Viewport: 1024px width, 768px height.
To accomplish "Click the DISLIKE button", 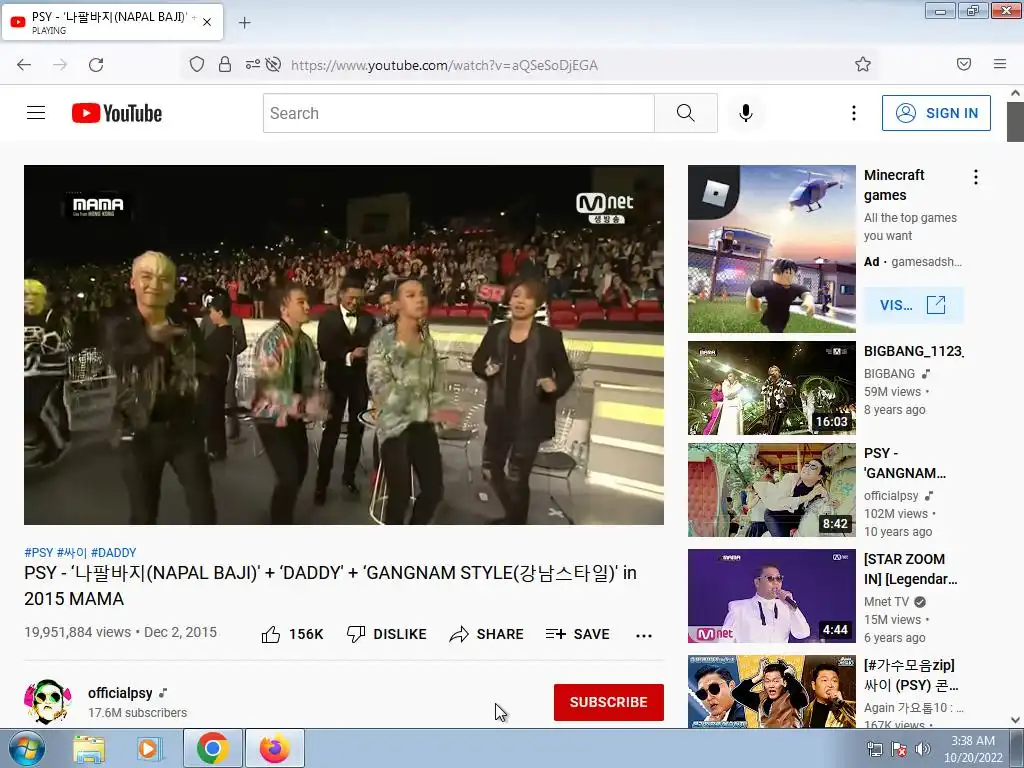I will (387, 634).
